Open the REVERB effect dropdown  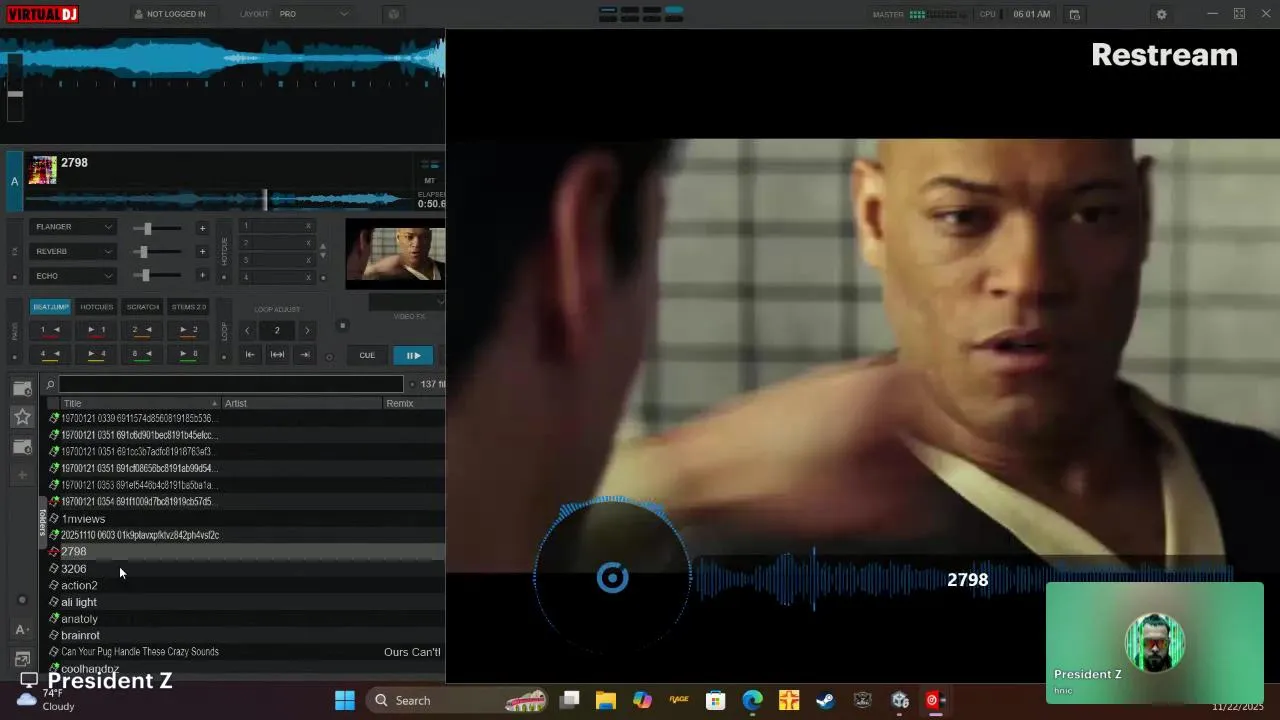[74, 251]
